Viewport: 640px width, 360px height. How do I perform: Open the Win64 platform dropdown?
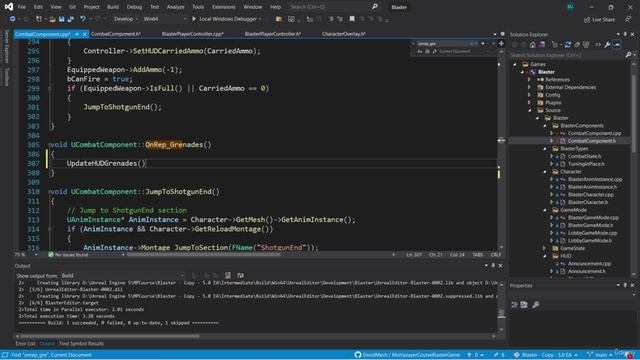164,19
